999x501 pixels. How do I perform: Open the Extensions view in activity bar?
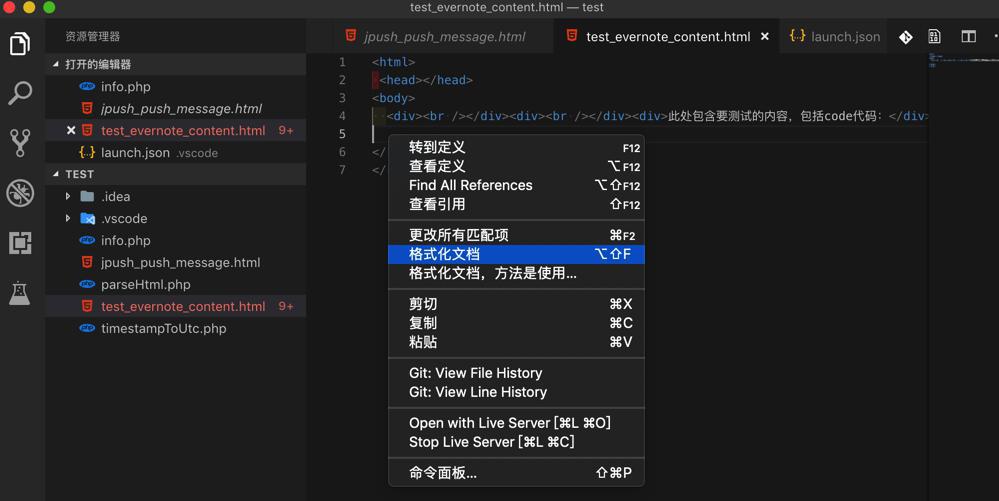click(x=20, y=243)
